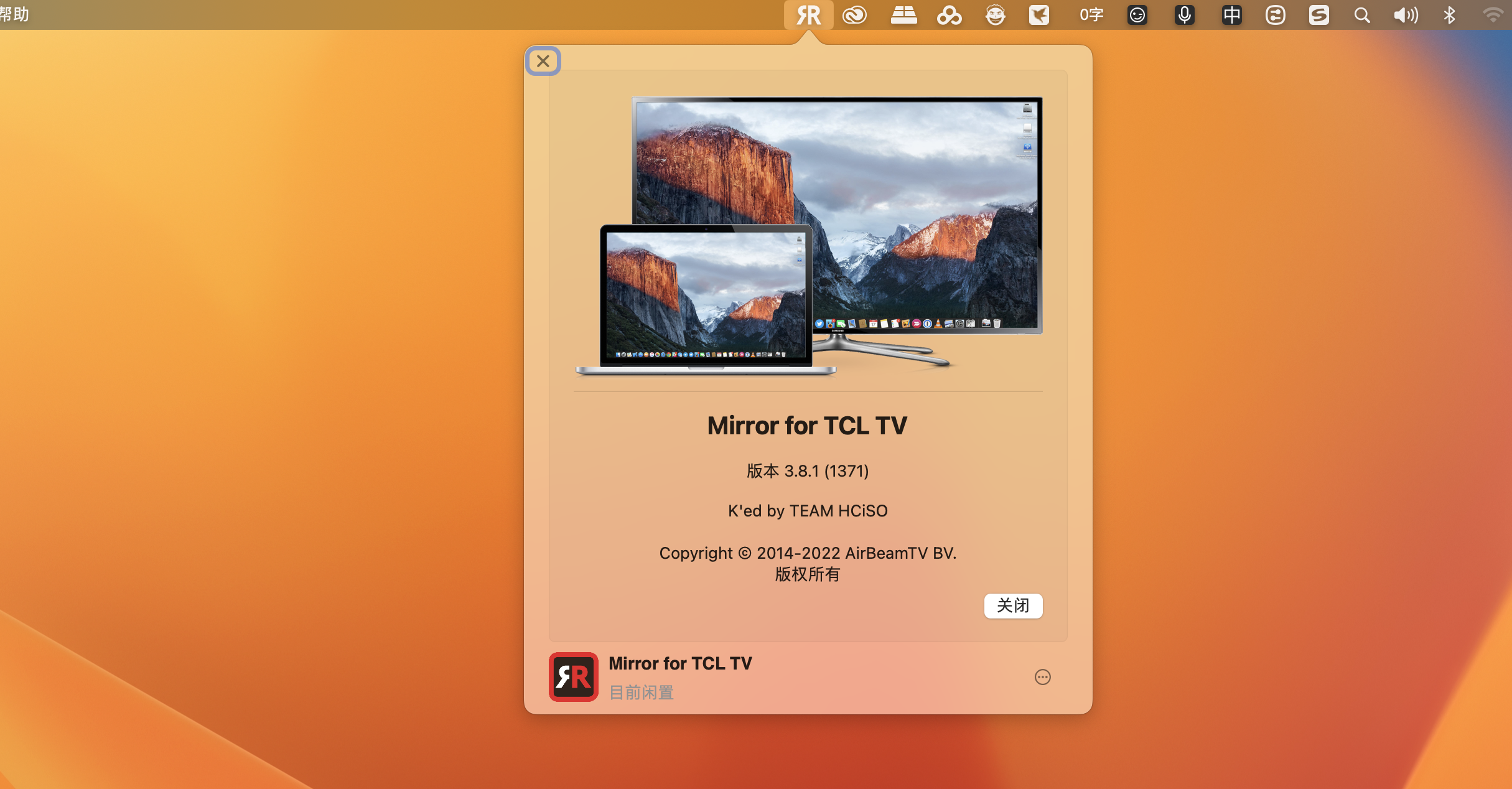The width and height of the screenshot is (1512, 789).
Task: Click the Sogou S input method icon
Action: point(1318,15)
